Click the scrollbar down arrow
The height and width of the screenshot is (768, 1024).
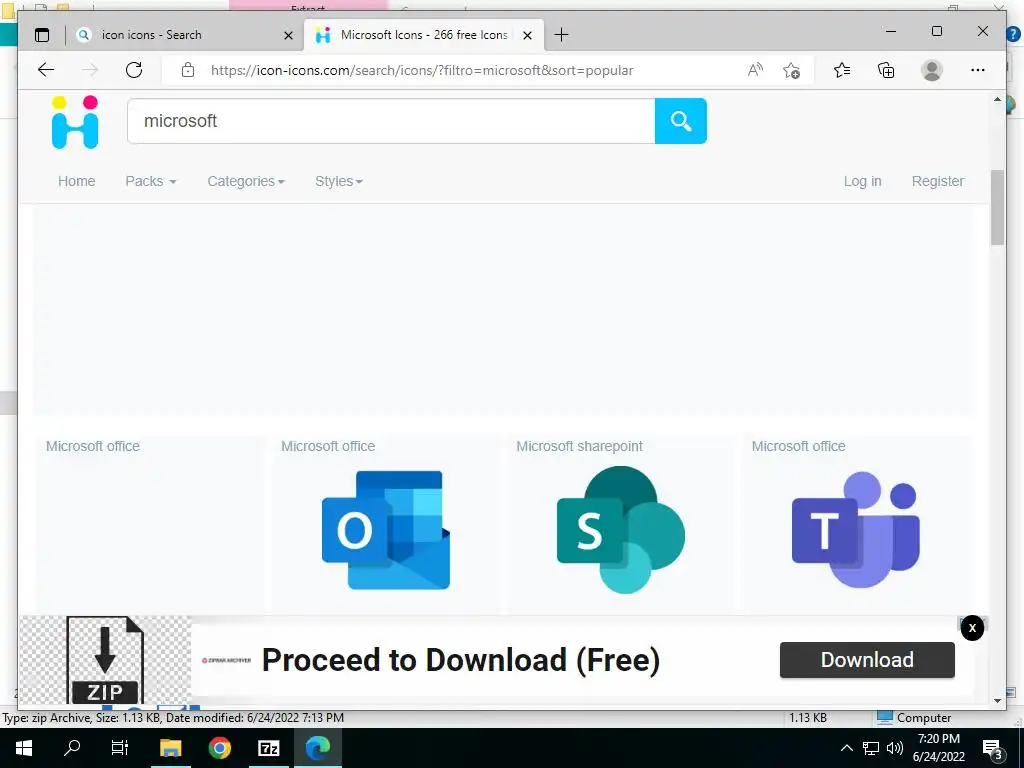[997, 700]
